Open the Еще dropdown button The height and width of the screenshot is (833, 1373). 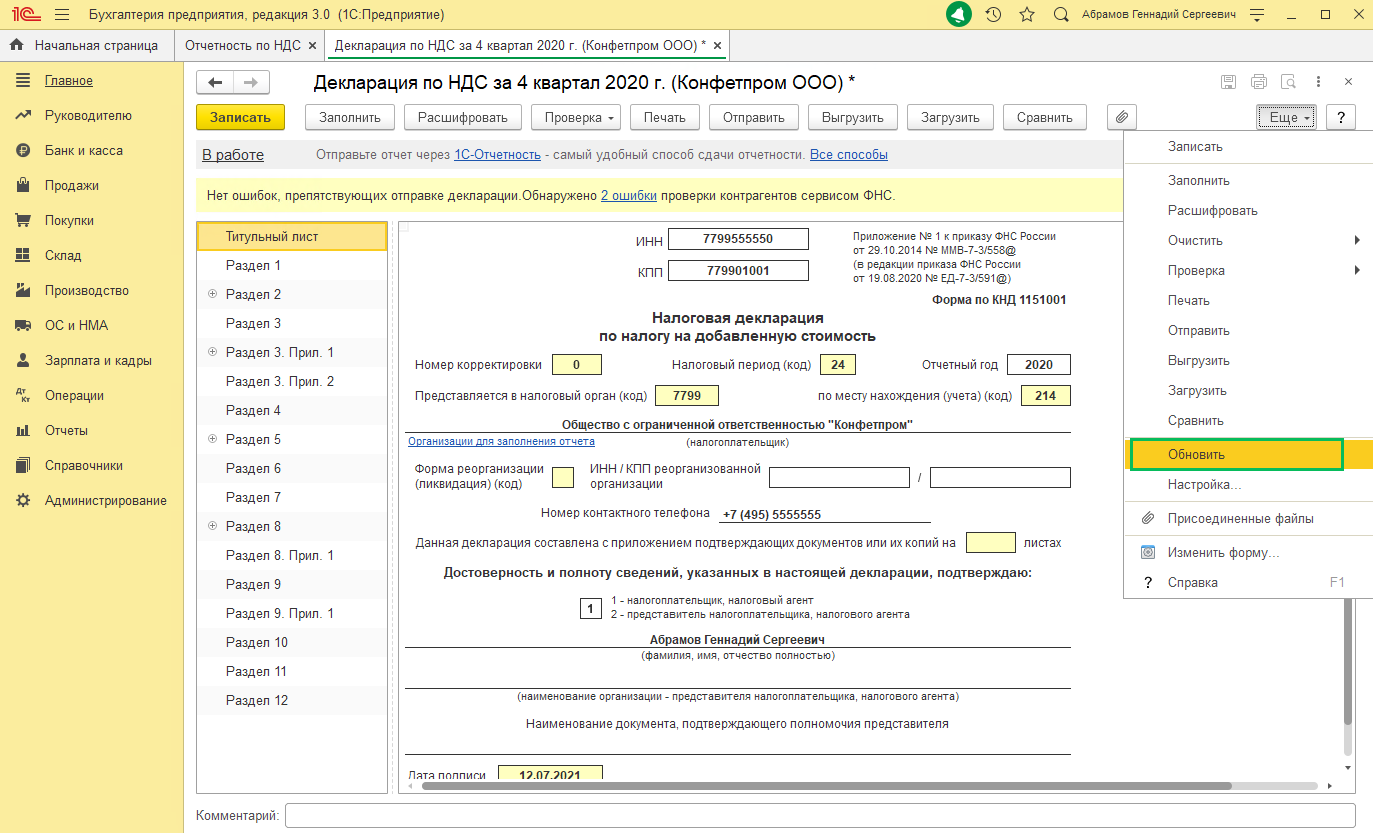coord(1287,117)
